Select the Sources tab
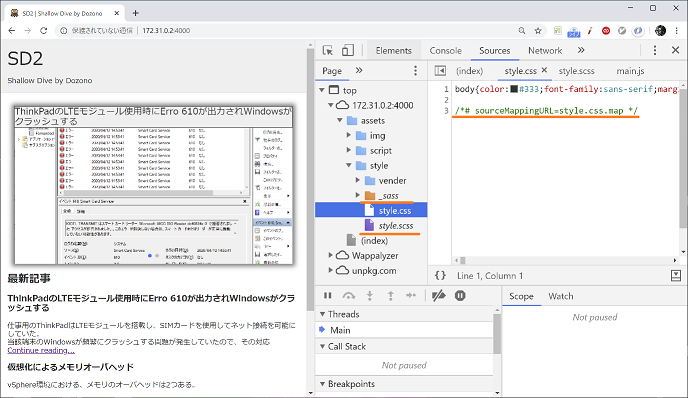This screenshot has height=398, width=688. (x=494, y=50)
